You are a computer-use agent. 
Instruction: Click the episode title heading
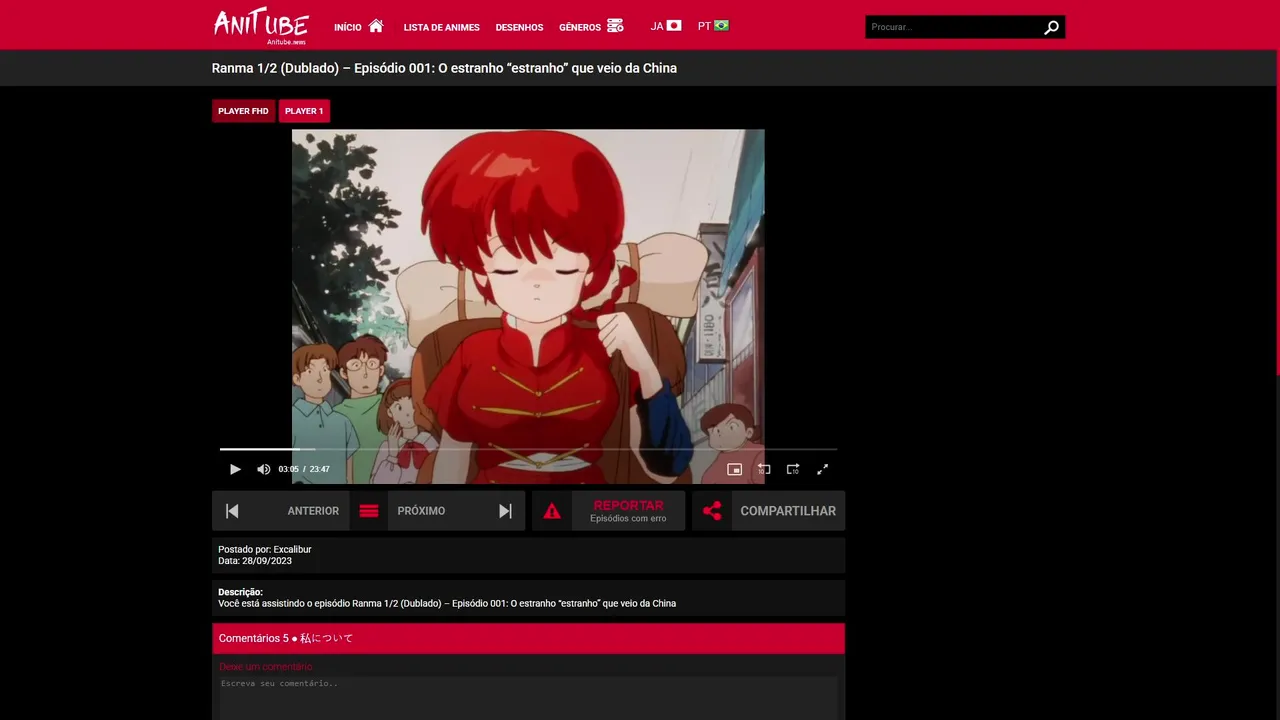pyautogui.click(x=444, y=68)
